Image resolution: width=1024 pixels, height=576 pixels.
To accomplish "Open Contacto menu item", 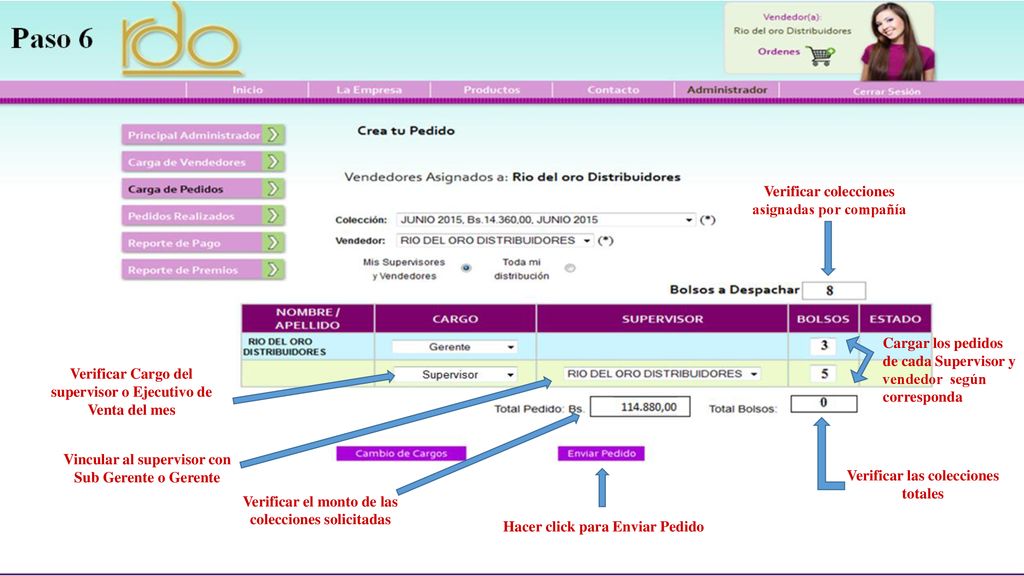I will [x=613, y=89].
